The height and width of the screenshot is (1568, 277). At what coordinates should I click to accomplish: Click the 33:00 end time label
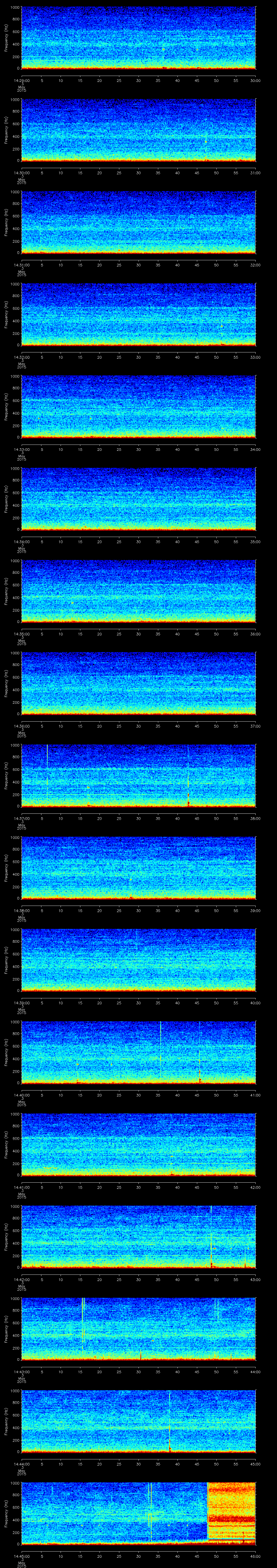(256, 357)
